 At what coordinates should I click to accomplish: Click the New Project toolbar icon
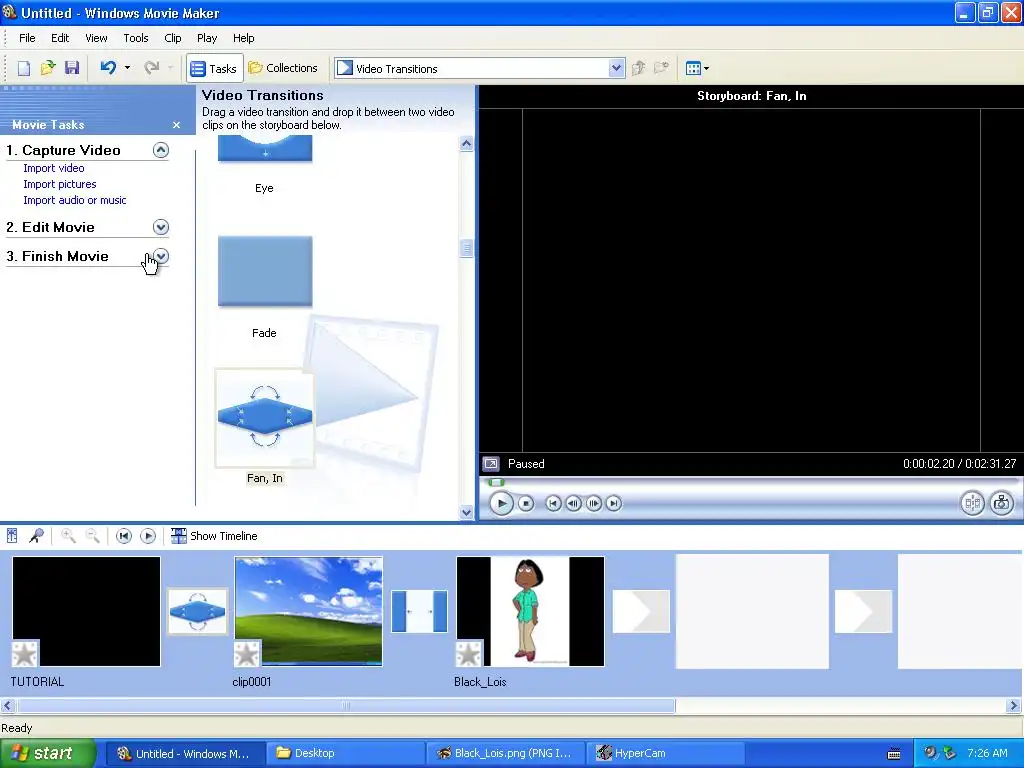tap(24, 68)
